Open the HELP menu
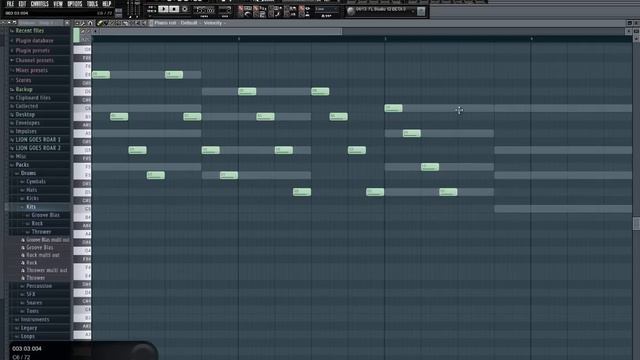The image size is (640, 360). [107, 4]
